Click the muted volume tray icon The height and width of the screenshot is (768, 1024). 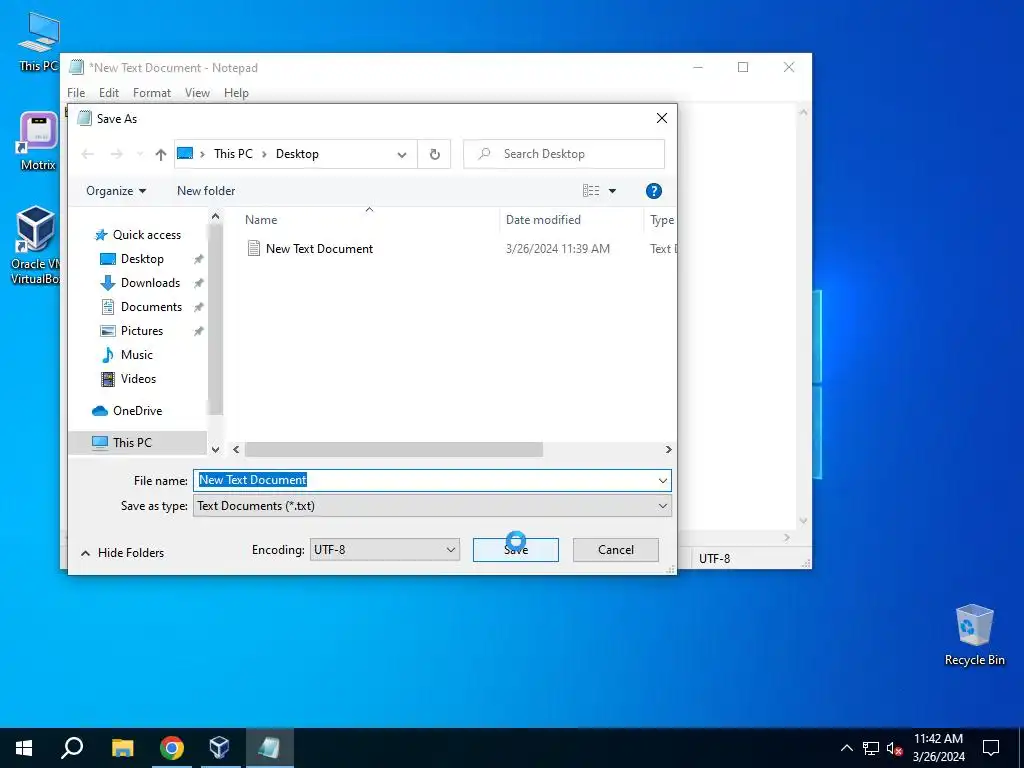[894, 748]
